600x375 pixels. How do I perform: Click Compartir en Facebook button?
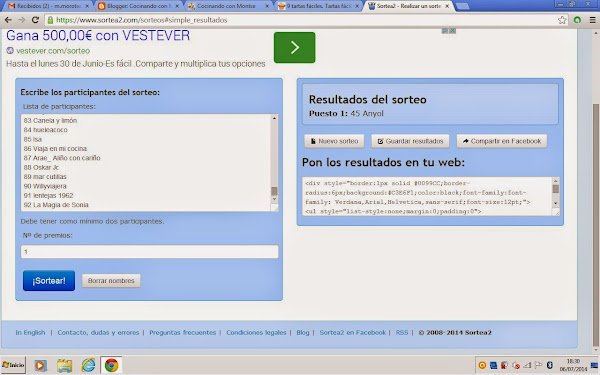coord(502,141)
